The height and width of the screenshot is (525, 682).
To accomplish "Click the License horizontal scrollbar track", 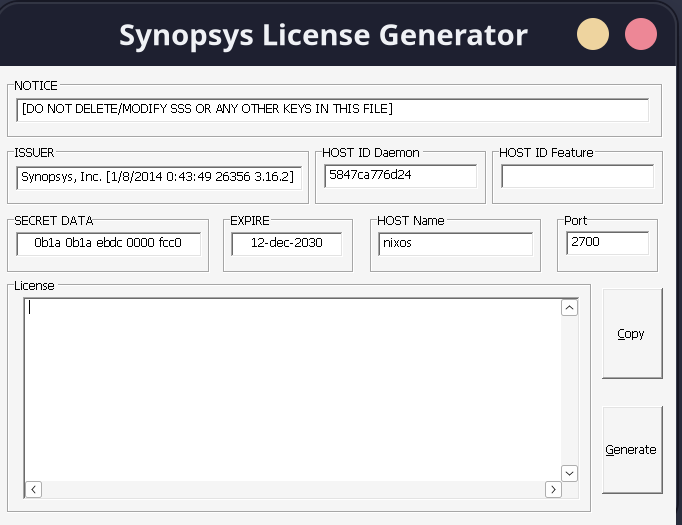I will tap(290, 489).
